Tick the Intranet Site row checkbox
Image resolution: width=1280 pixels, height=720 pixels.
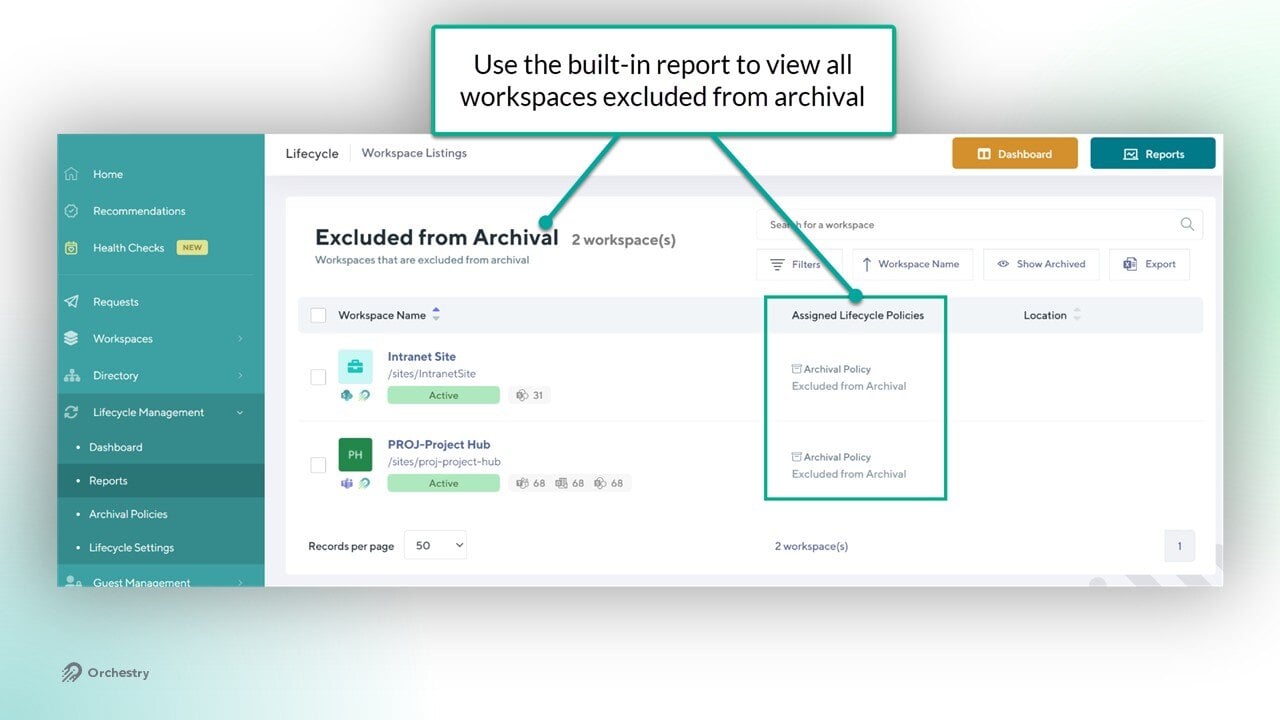point(318,377)
